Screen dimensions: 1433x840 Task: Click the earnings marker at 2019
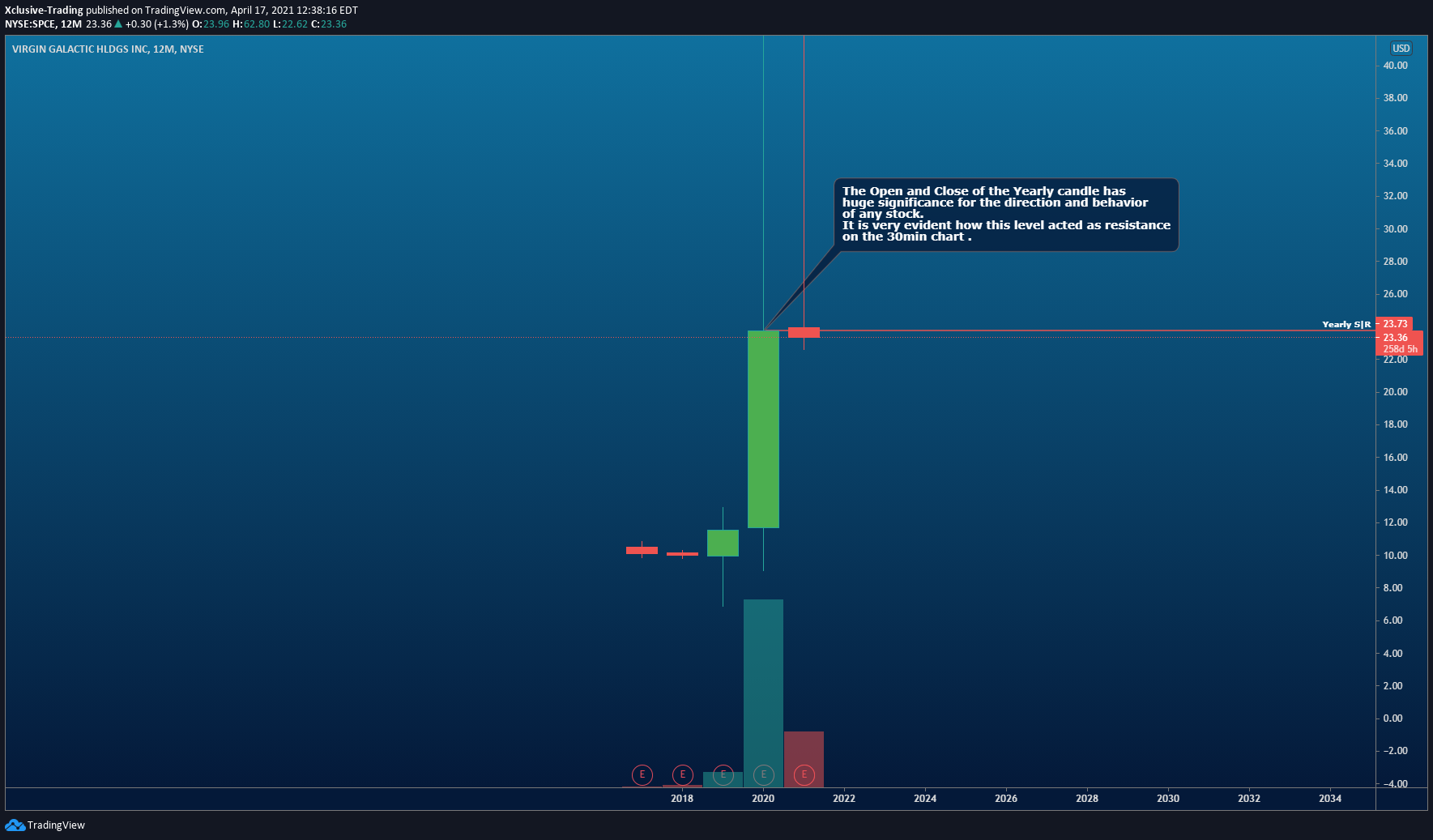[723, 775]
